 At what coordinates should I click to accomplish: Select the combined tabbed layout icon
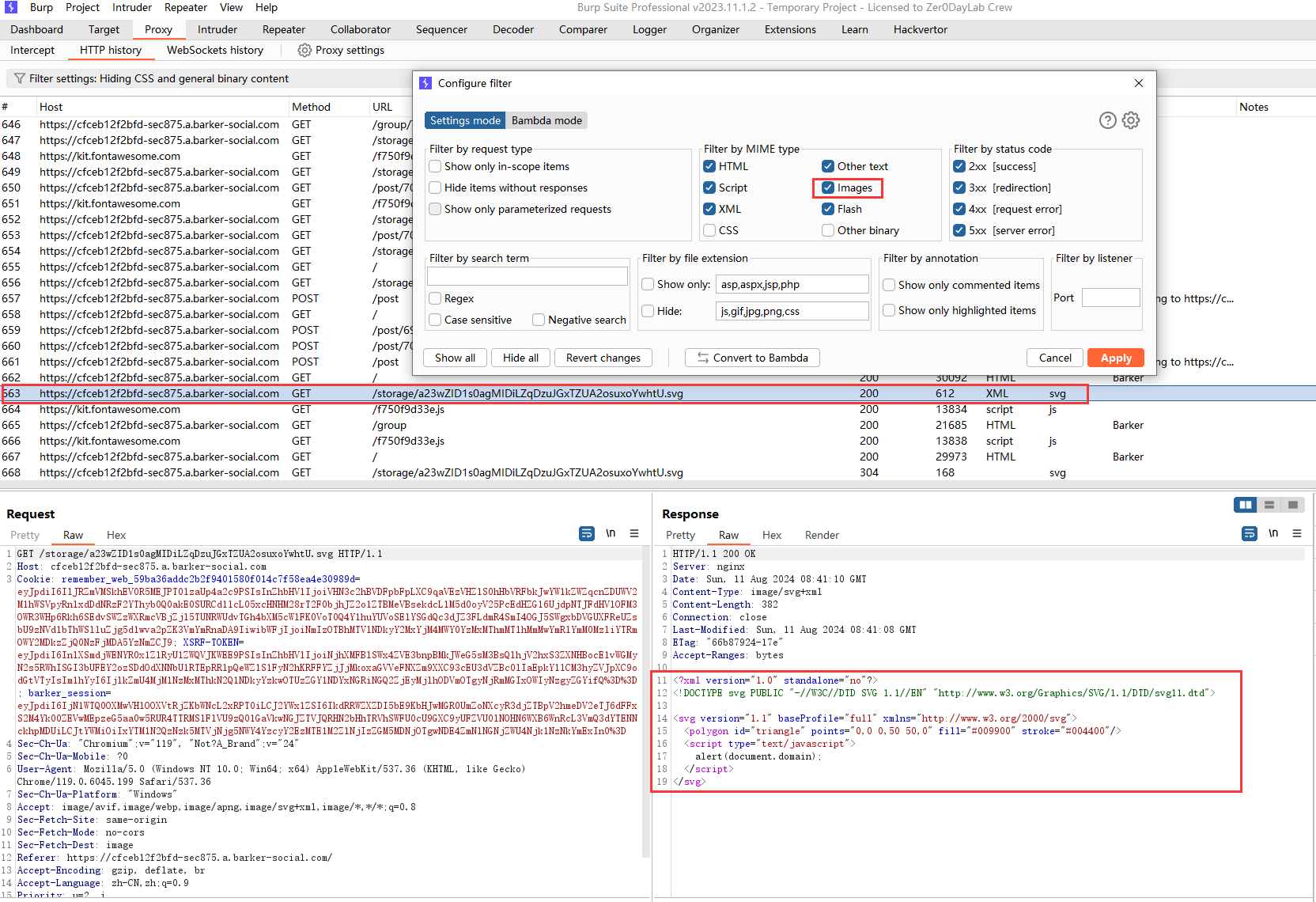(x=1293, y=505)
